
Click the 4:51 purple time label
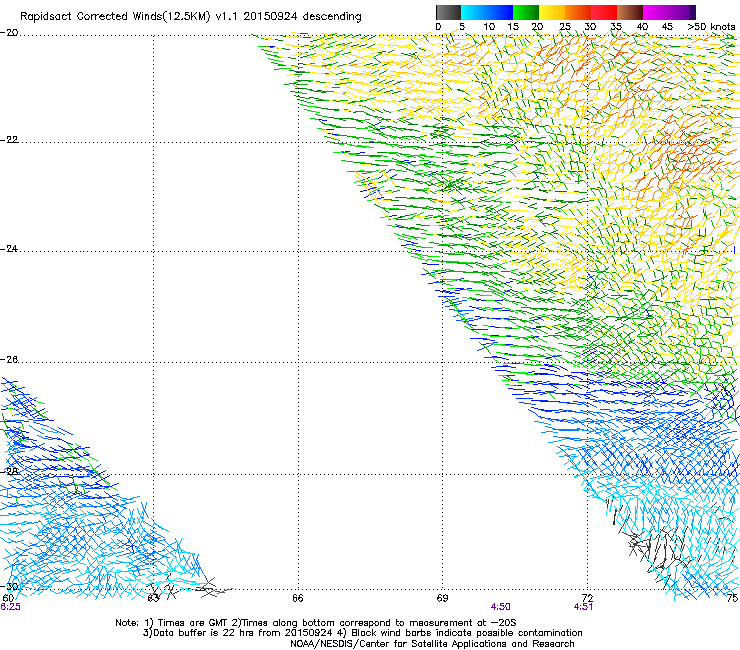(x=583, y=607)
